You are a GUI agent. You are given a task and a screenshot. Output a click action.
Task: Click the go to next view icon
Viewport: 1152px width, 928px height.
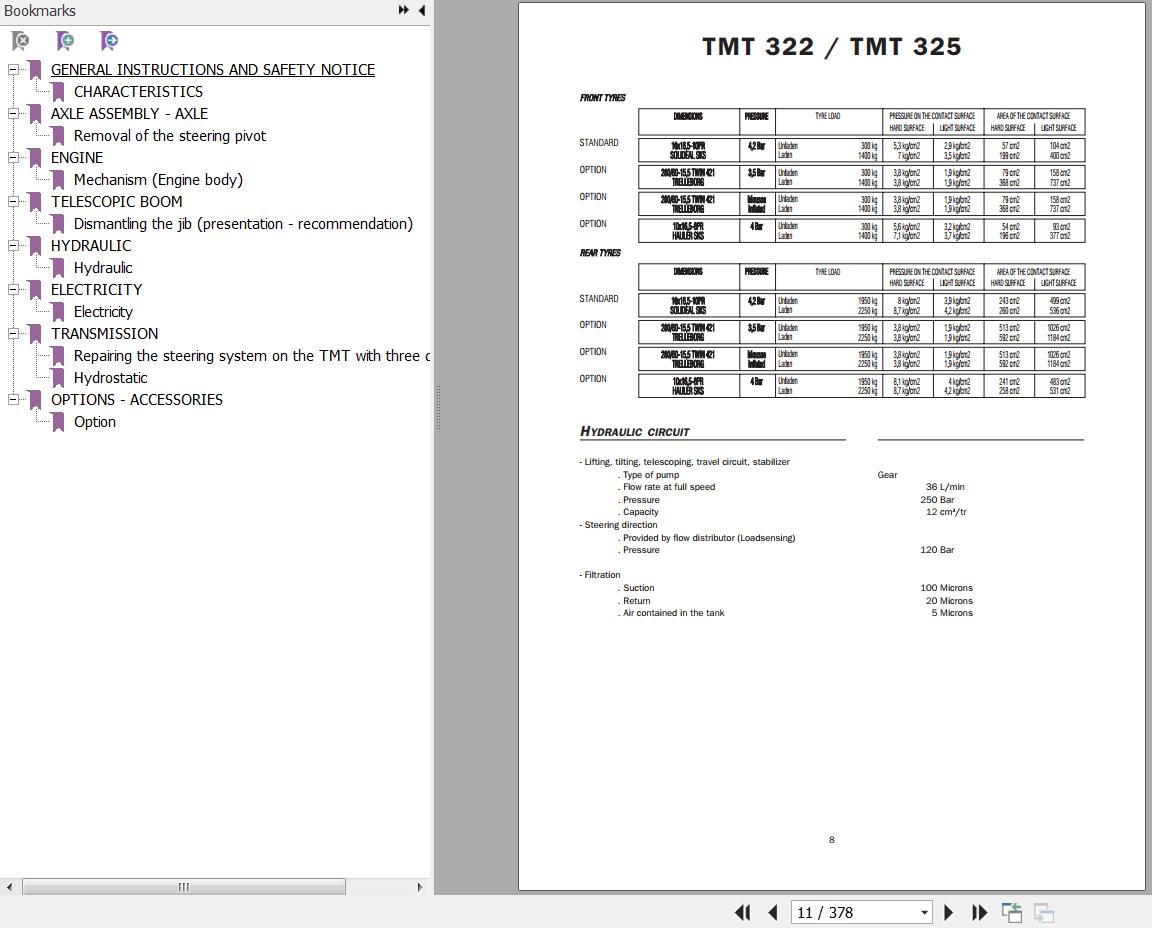click(1043, 913)
